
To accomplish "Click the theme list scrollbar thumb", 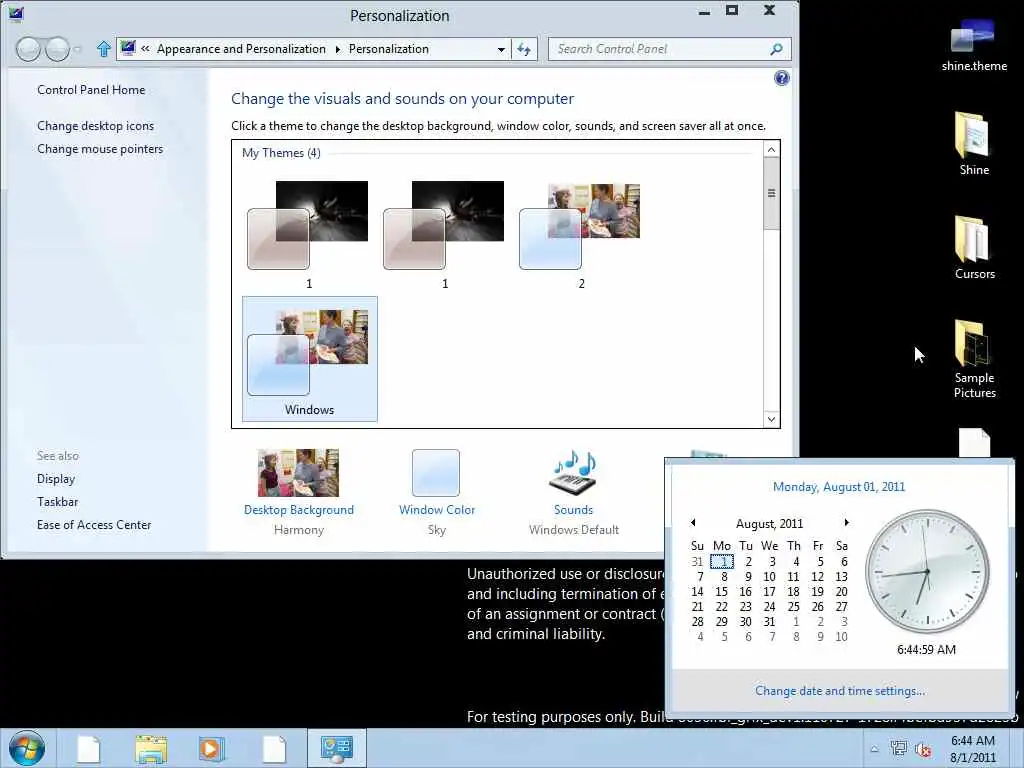I will (x=771, y=193).
